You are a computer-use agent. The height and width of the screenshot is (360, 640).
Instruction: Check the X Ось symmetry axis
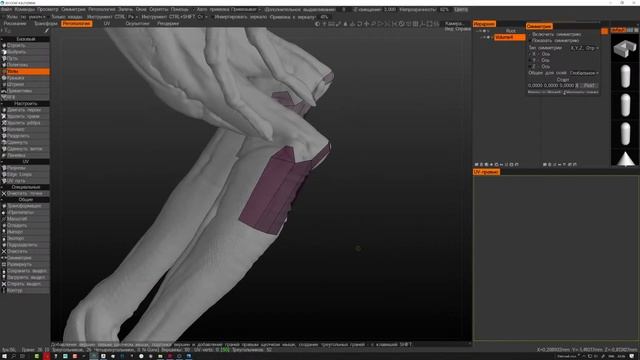pos(530,54)
